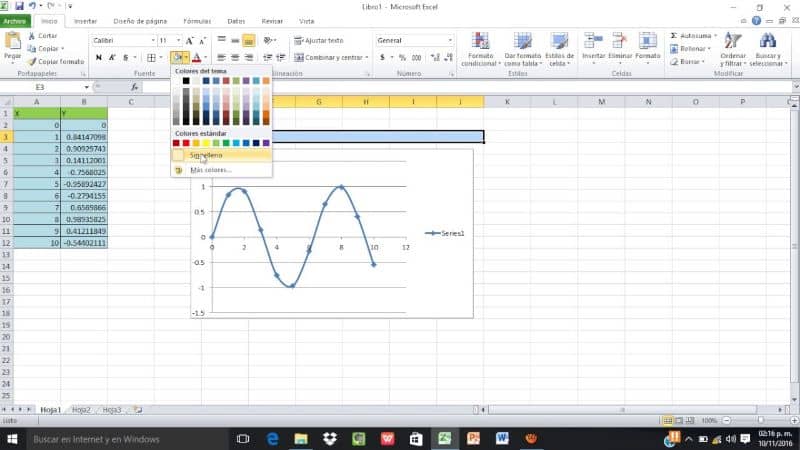
Task: Click decrease decimals icon
Action: pyautogui.click(x=448, y=58)
